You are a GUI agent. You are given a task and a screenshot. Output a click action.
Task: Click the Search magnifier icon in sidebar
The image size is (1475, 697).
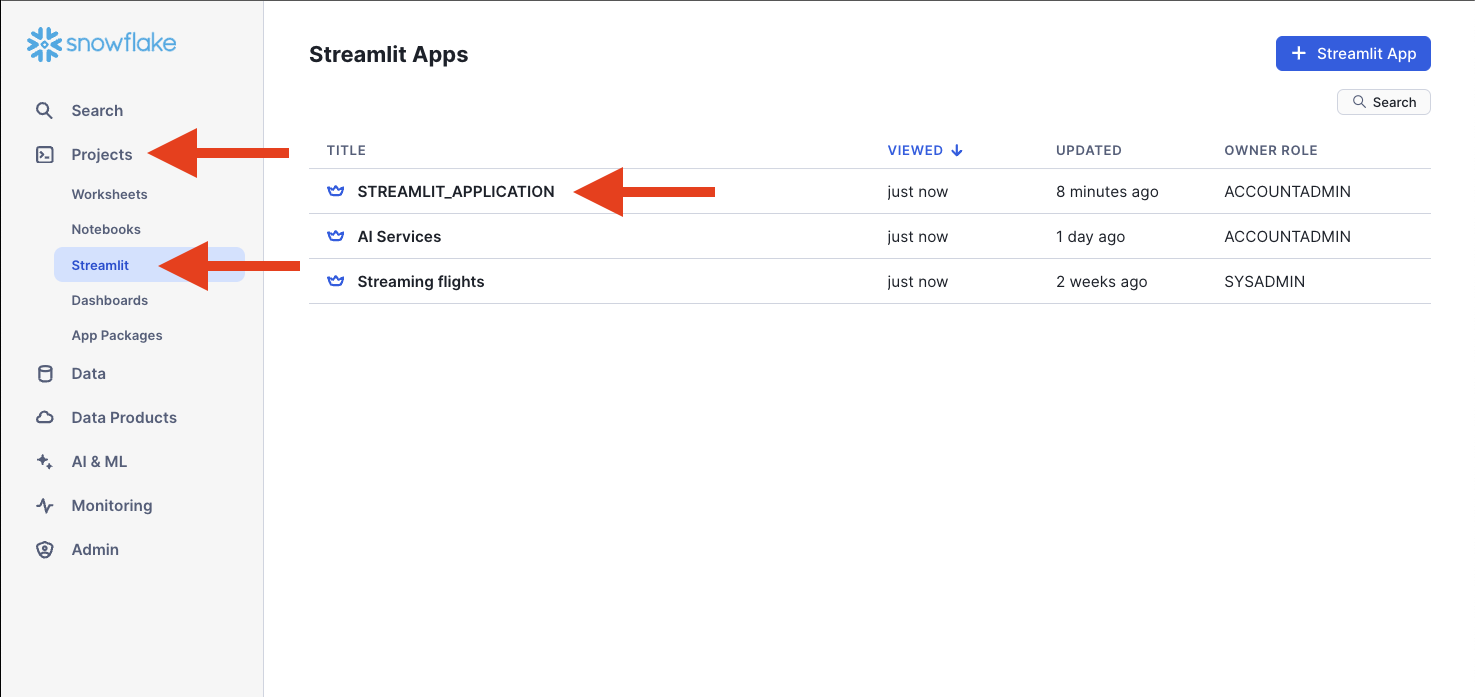44,111
